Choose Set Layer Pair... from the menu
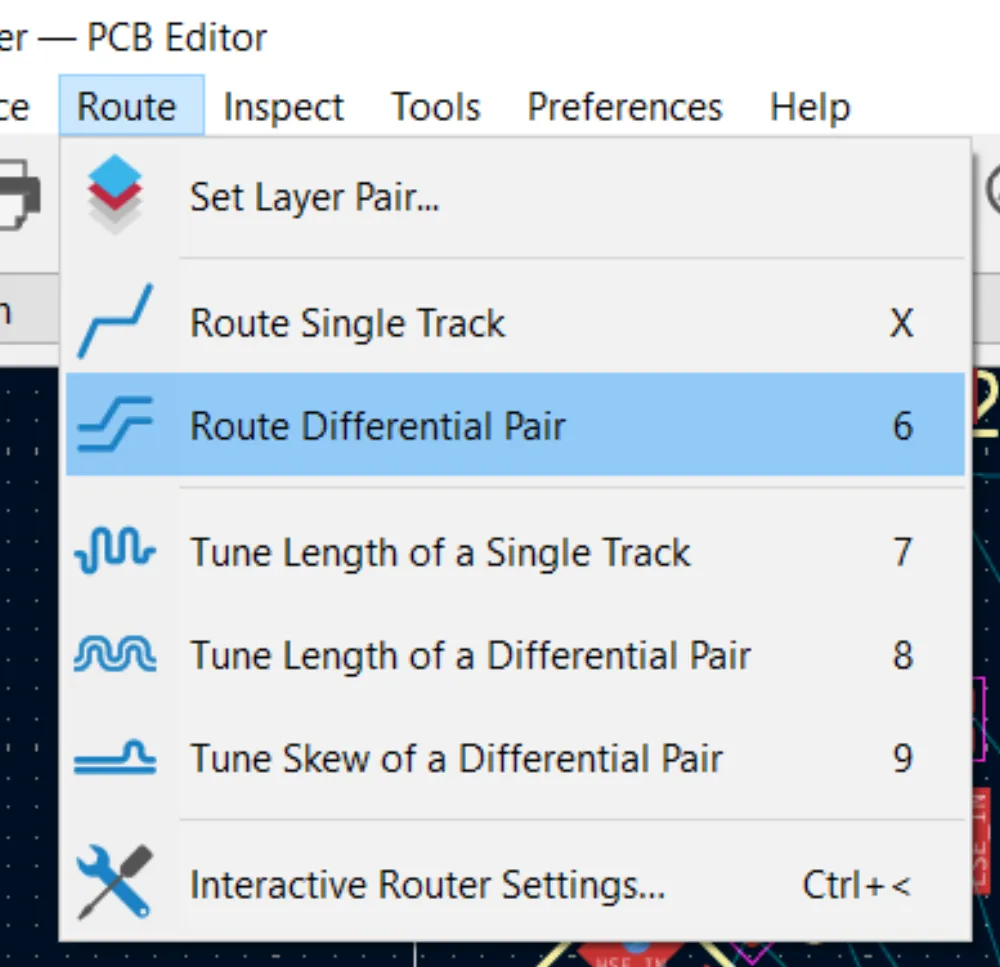Screen dimensions: 1000x967 coord(315,197)
